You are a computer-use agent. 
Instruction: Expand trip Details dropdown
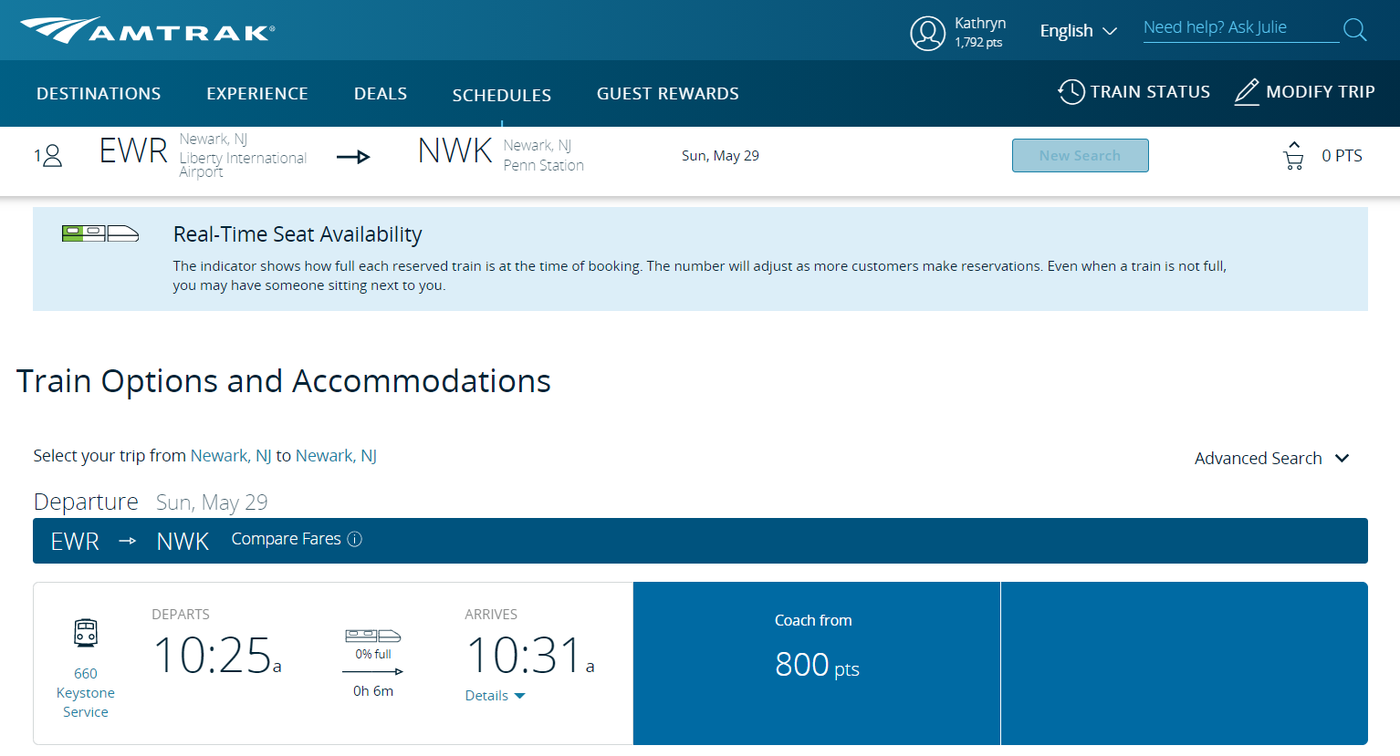coord(495,695)
